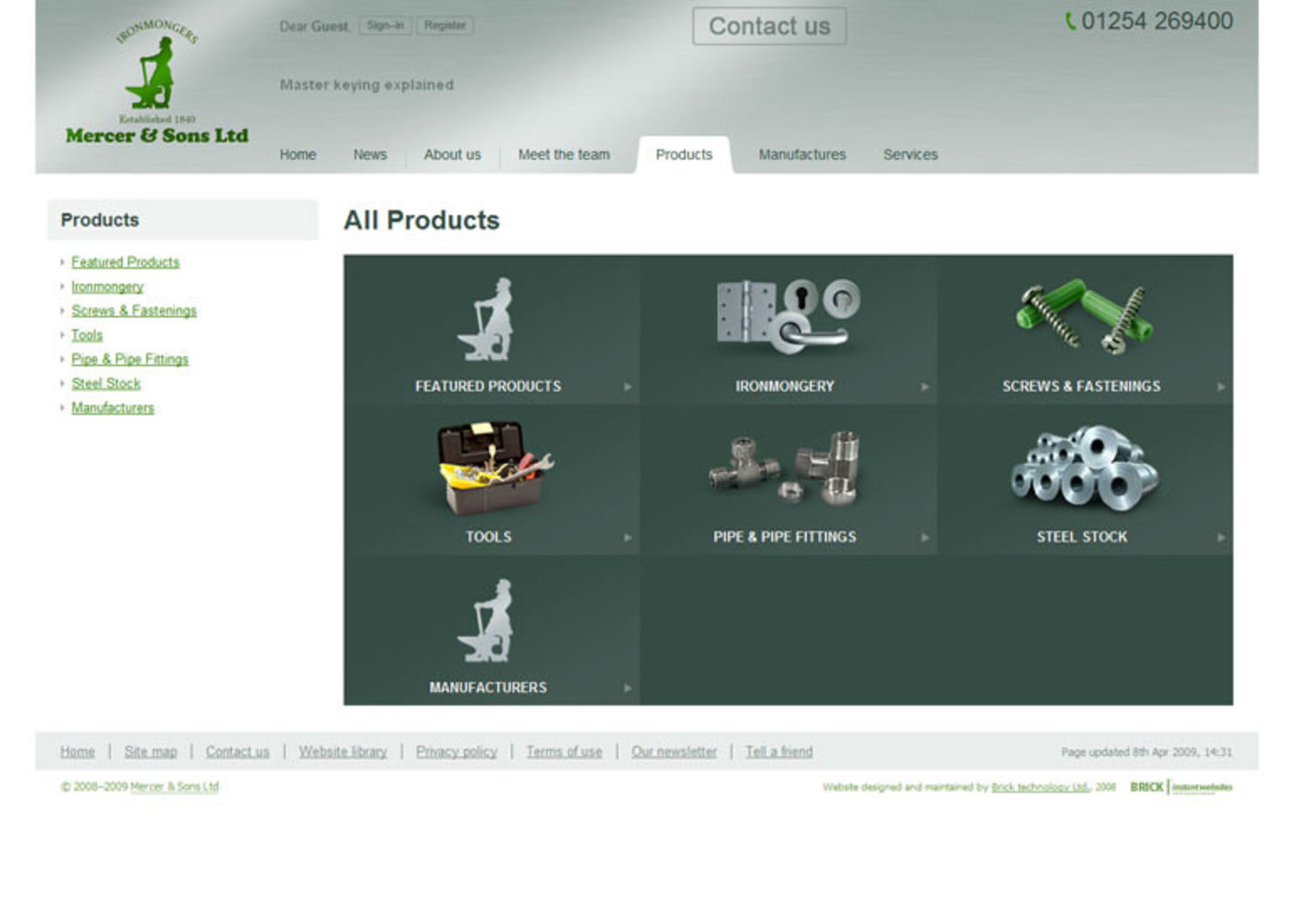Open the Privacy policy footer link
Image resolution: width=1294 pixels, height=924 pixels.
(456, 752)
